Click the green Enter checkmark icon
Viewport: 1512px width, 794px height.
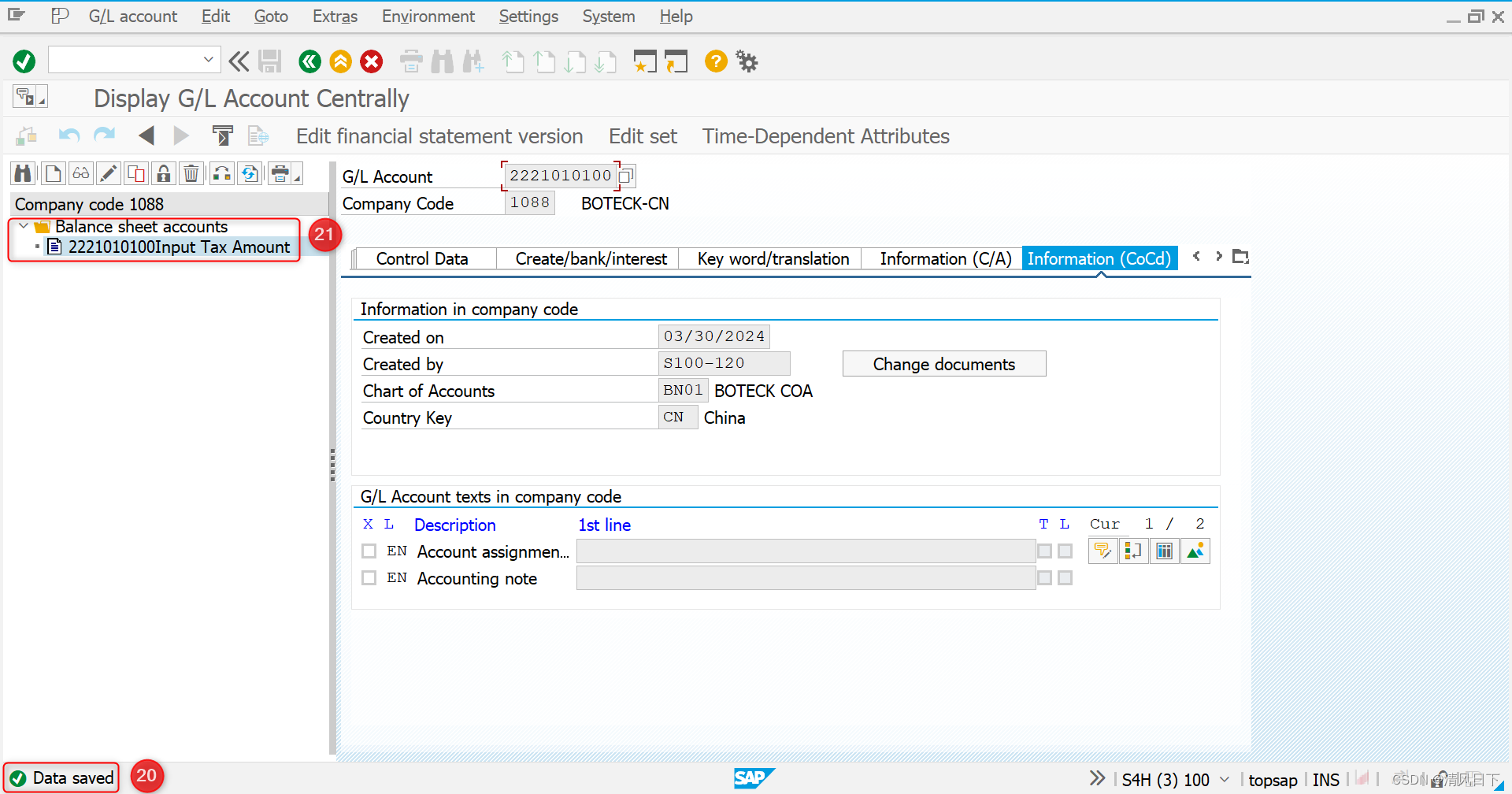24,61
